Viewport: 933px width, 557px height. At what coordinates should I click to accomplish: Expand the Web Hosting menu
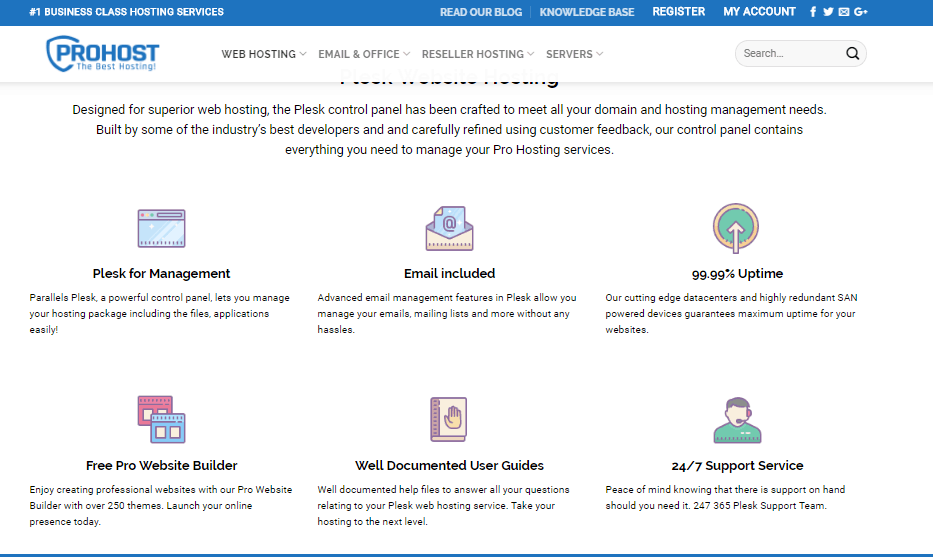pos(264,54)
